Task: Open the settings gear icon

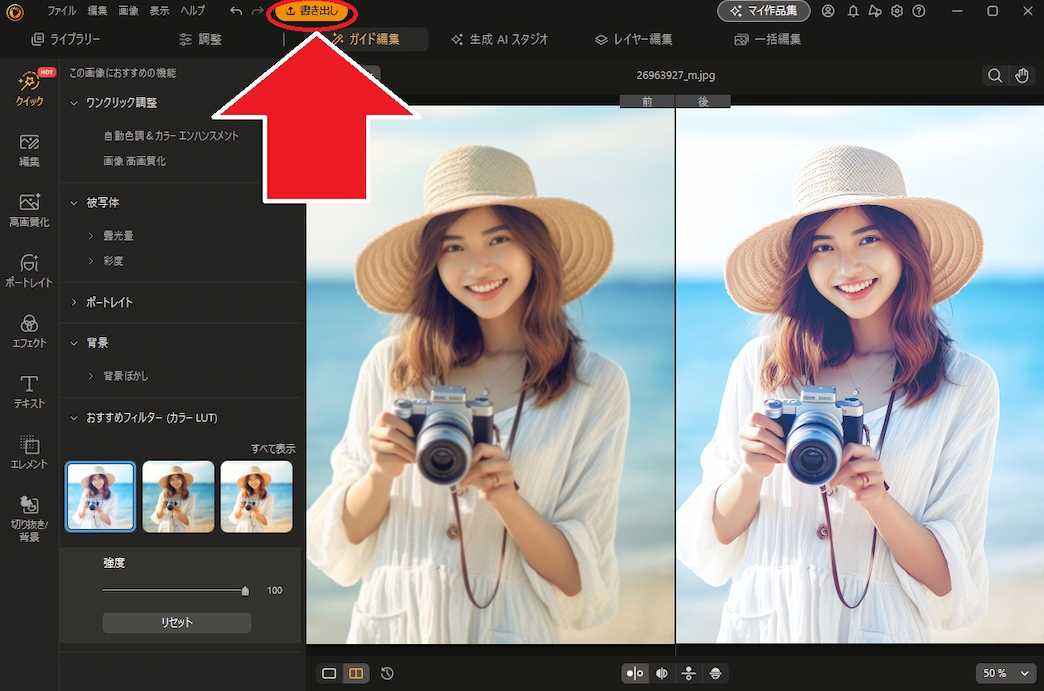Action: tap(897, 11)
